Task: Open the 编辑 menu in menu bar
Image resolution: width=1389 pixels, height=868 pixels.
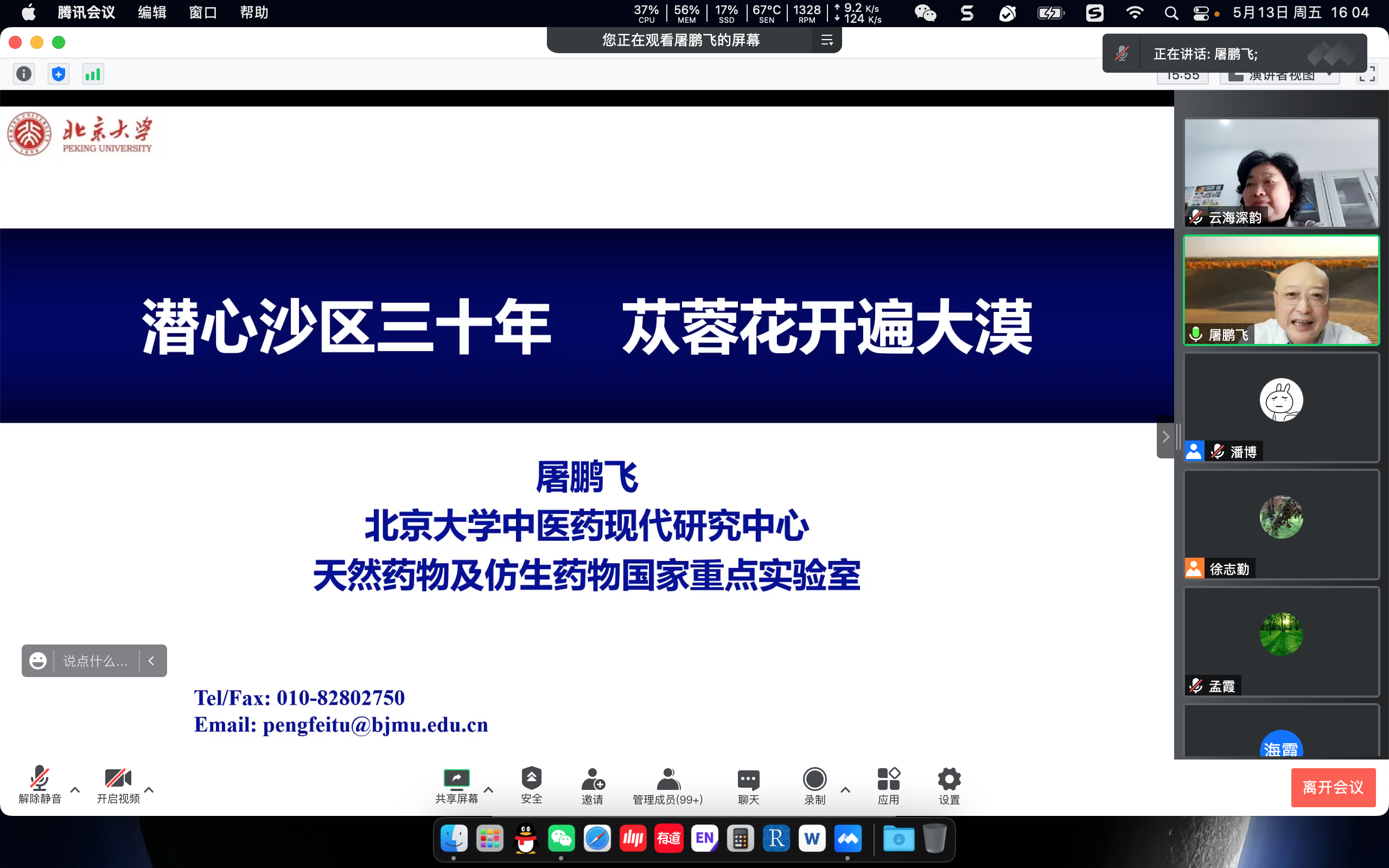Action: click(x=151, y=12)
